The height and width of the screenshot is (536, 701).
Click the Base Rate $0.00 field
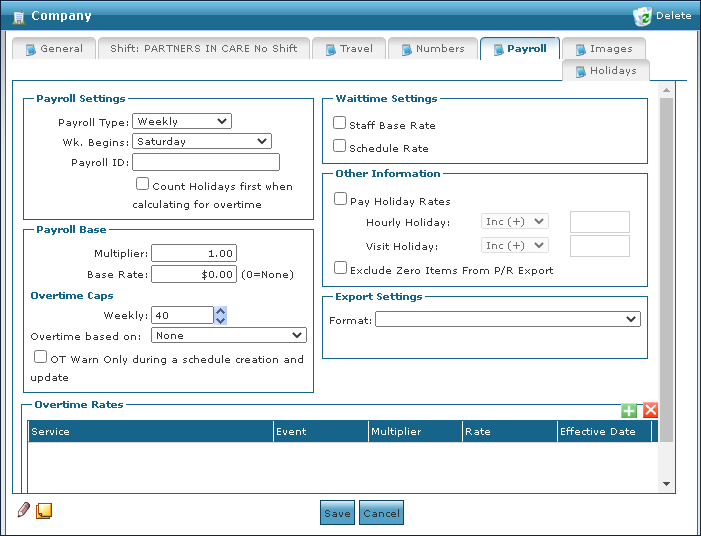(194, 274)
